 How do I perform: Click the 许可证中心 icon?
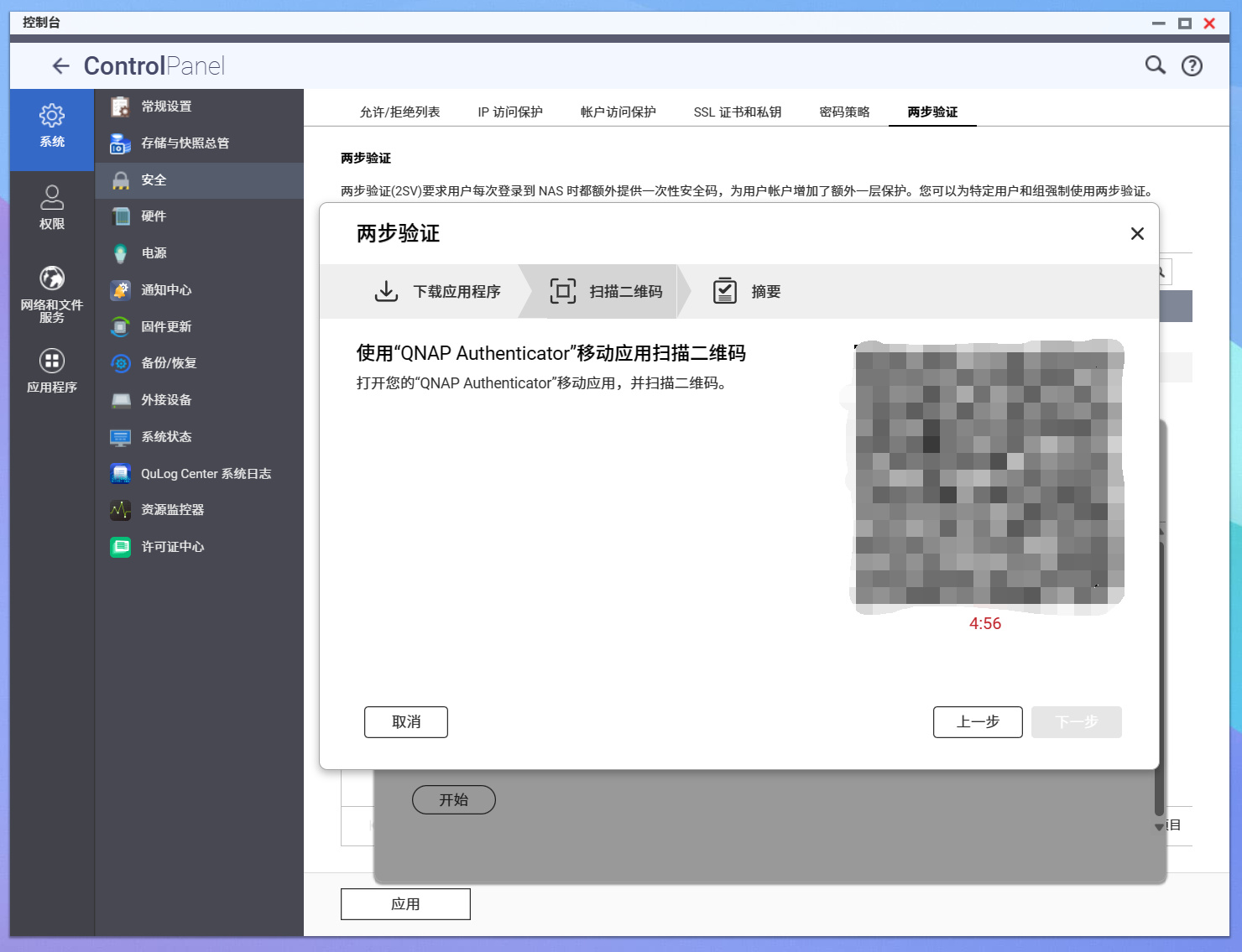tap(121, 547)
